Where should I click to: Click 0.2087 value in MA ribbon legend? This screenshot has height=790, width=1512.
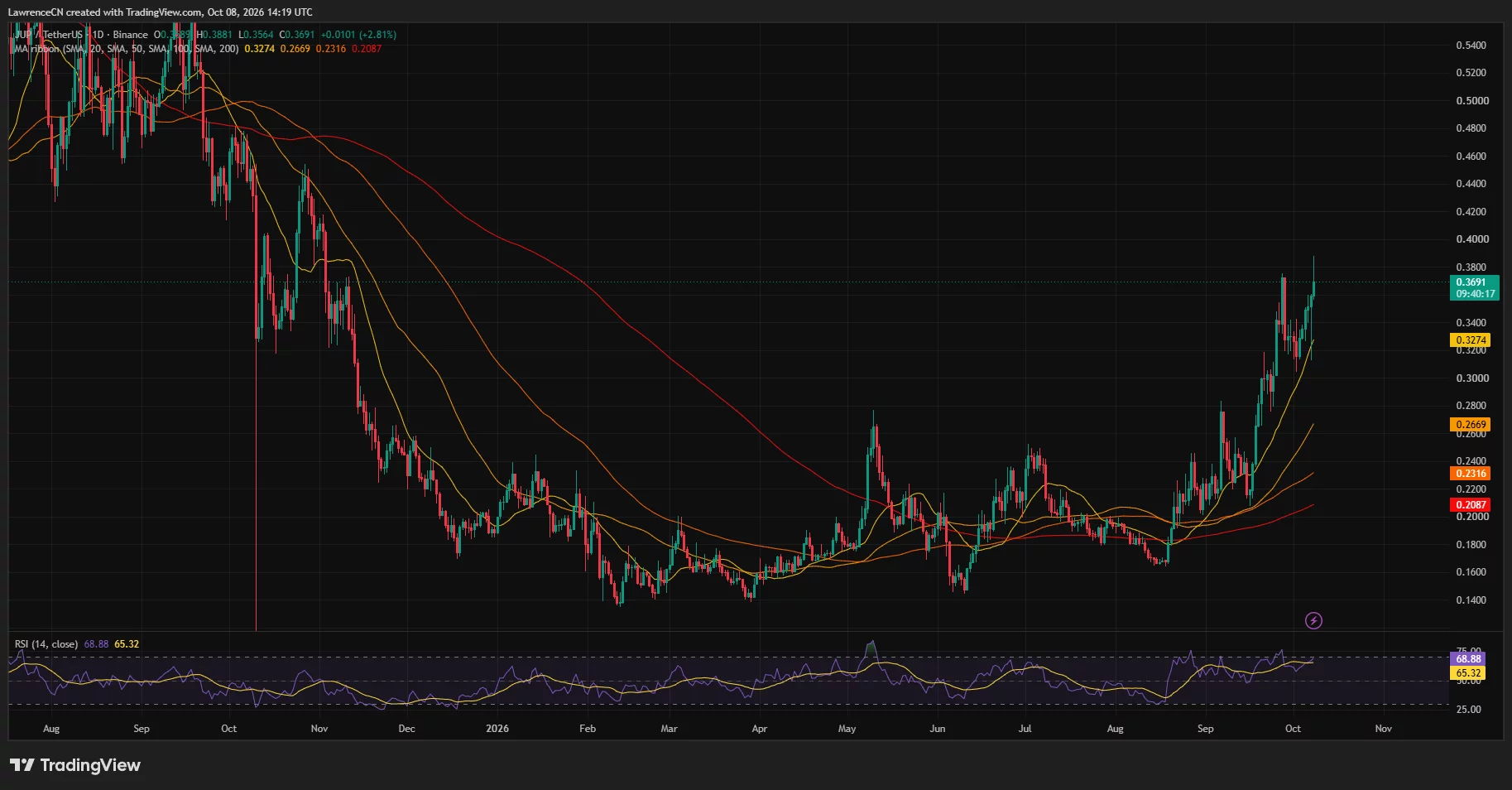tap(367, 49)
